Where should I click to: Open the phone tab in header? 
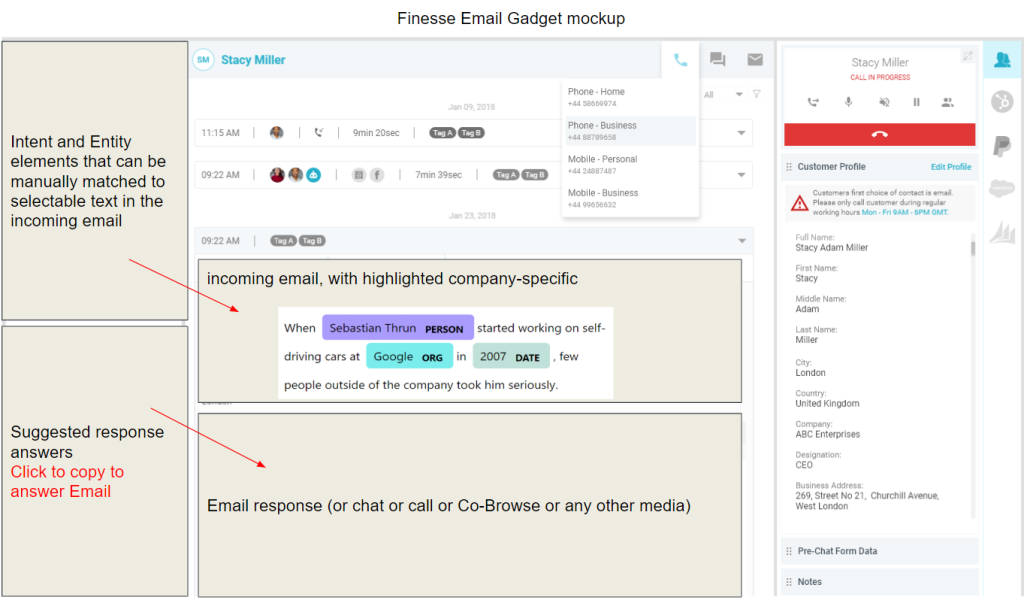pyautogui.click(x=680, y=60)
